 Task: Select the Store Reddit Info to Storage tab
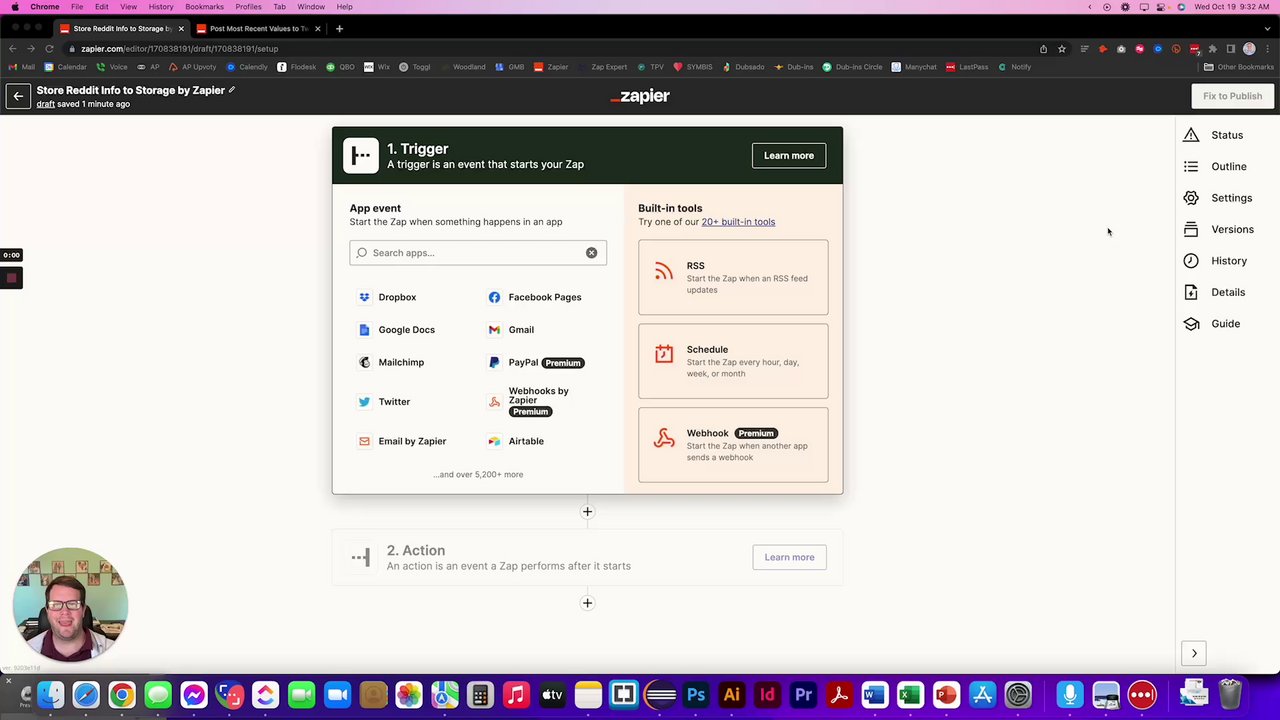pyautogui.click(x=122, y=28)
